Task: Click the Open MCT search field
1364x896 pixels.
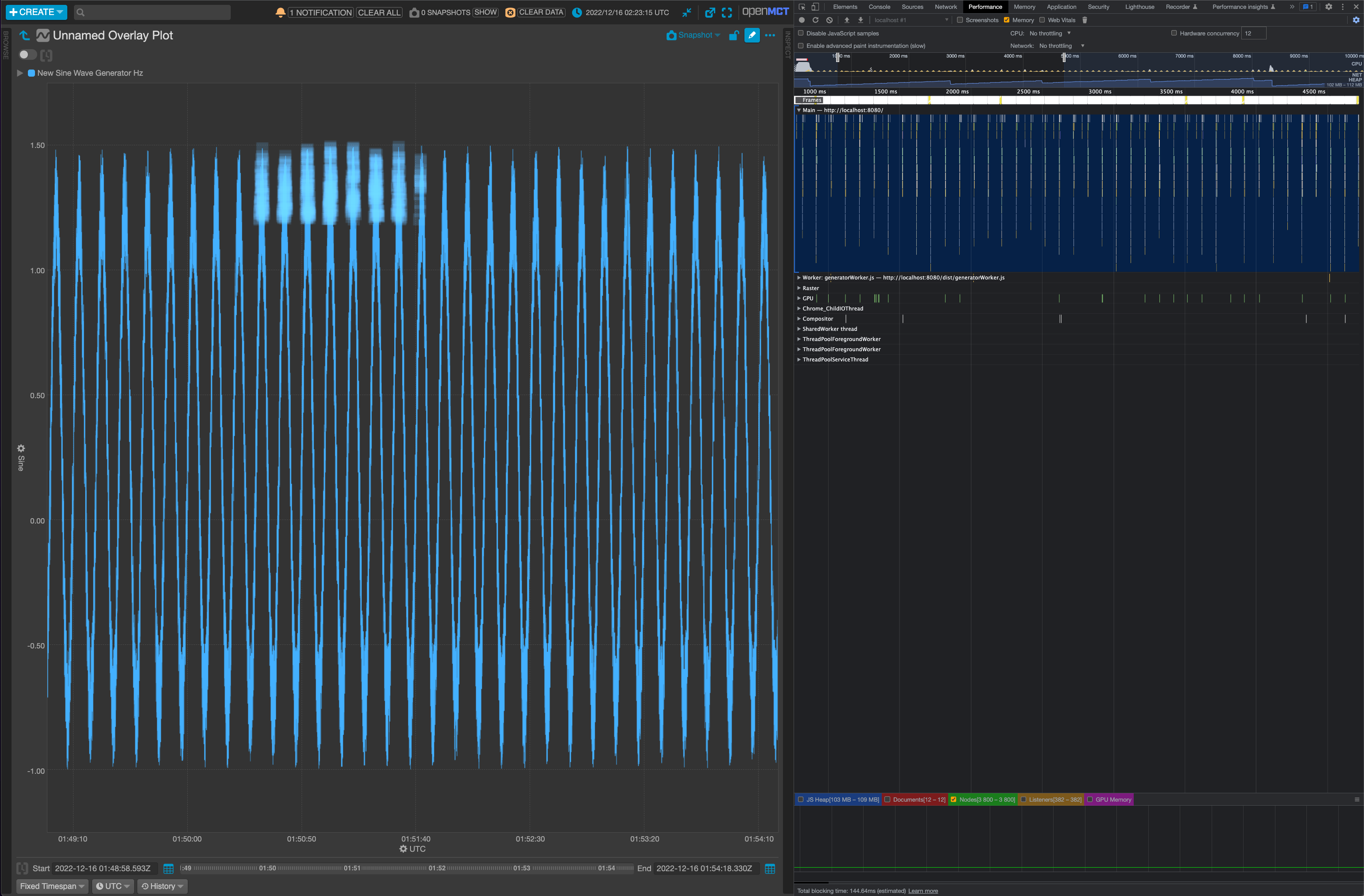Action: (152, 12)
